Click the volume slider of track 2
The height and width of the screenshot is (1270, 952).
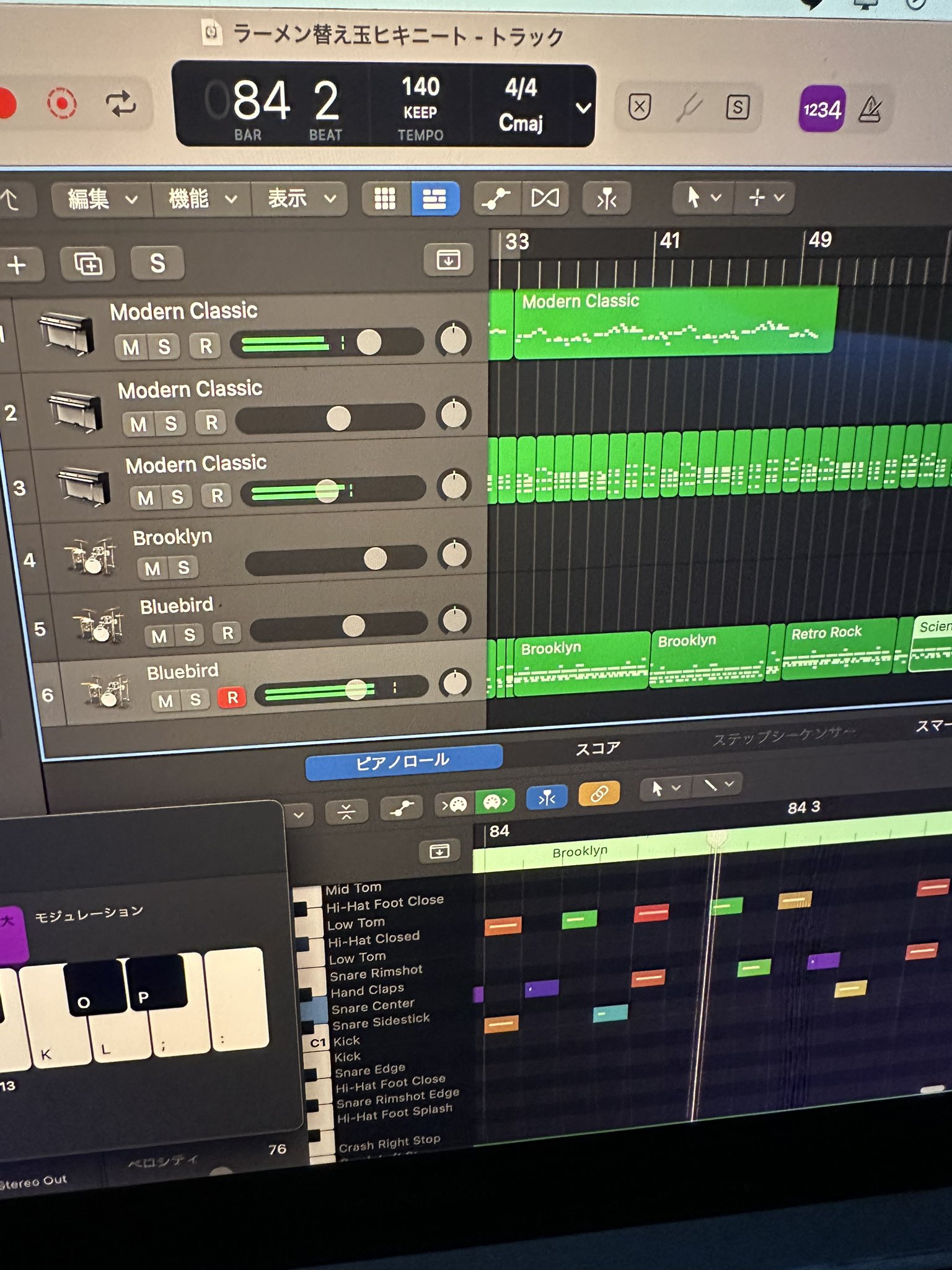pyautogui.click(x=330, y=418)
